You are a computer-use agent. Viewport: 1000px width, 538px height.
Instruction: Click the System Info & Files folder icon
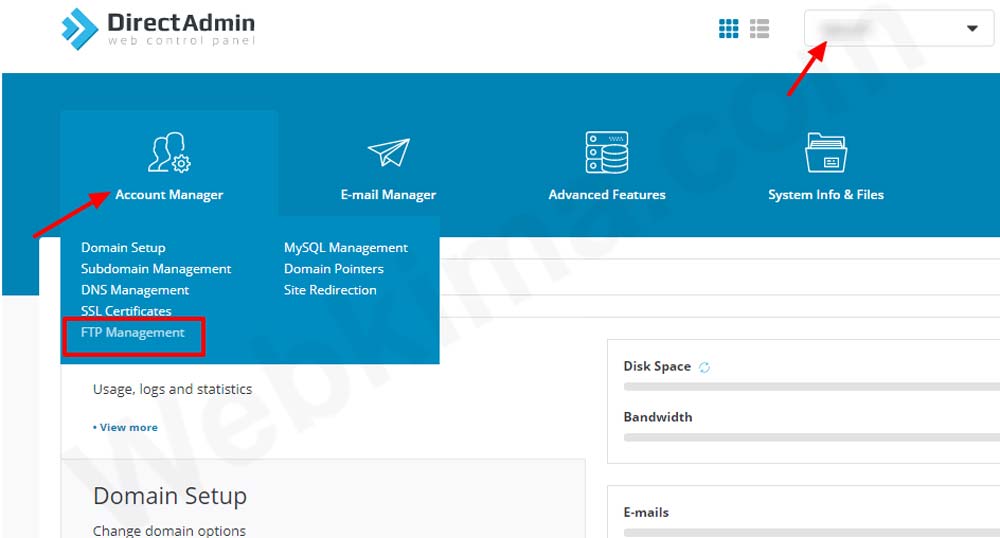coord(826,152)
